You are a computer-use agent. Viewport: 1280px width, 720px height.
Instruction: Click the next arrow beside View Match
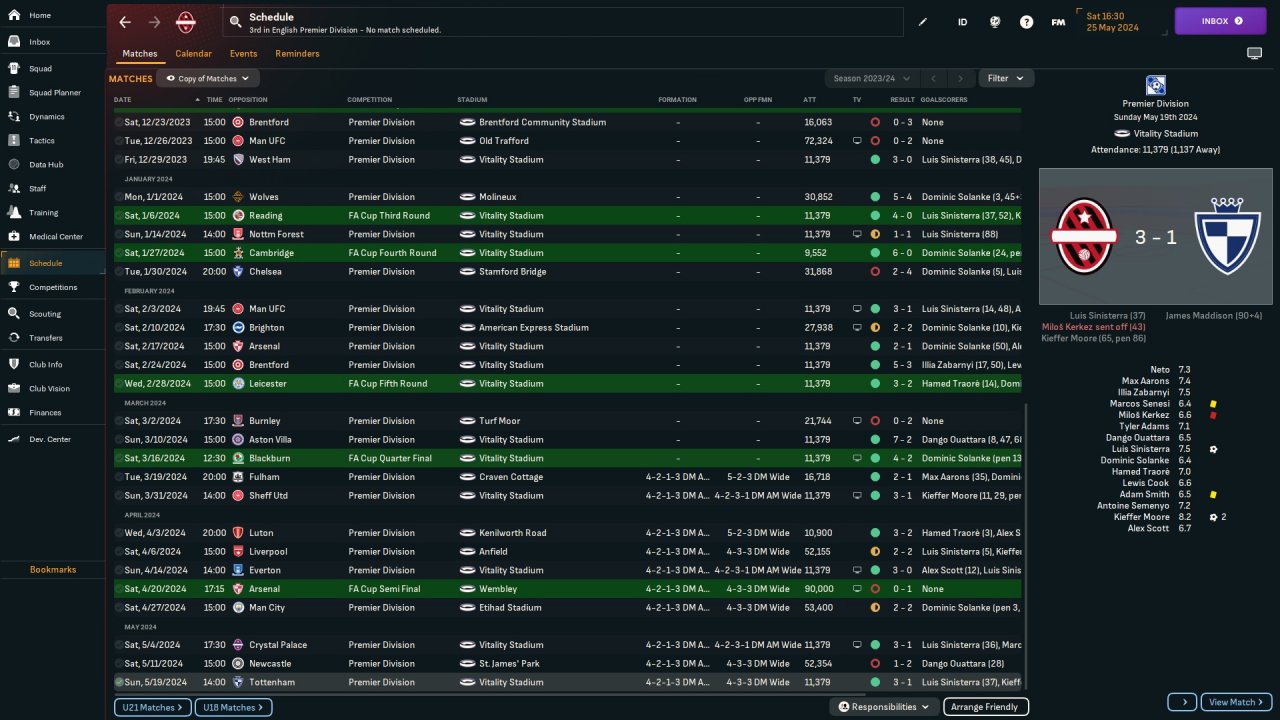click(x=1182, y=702)
